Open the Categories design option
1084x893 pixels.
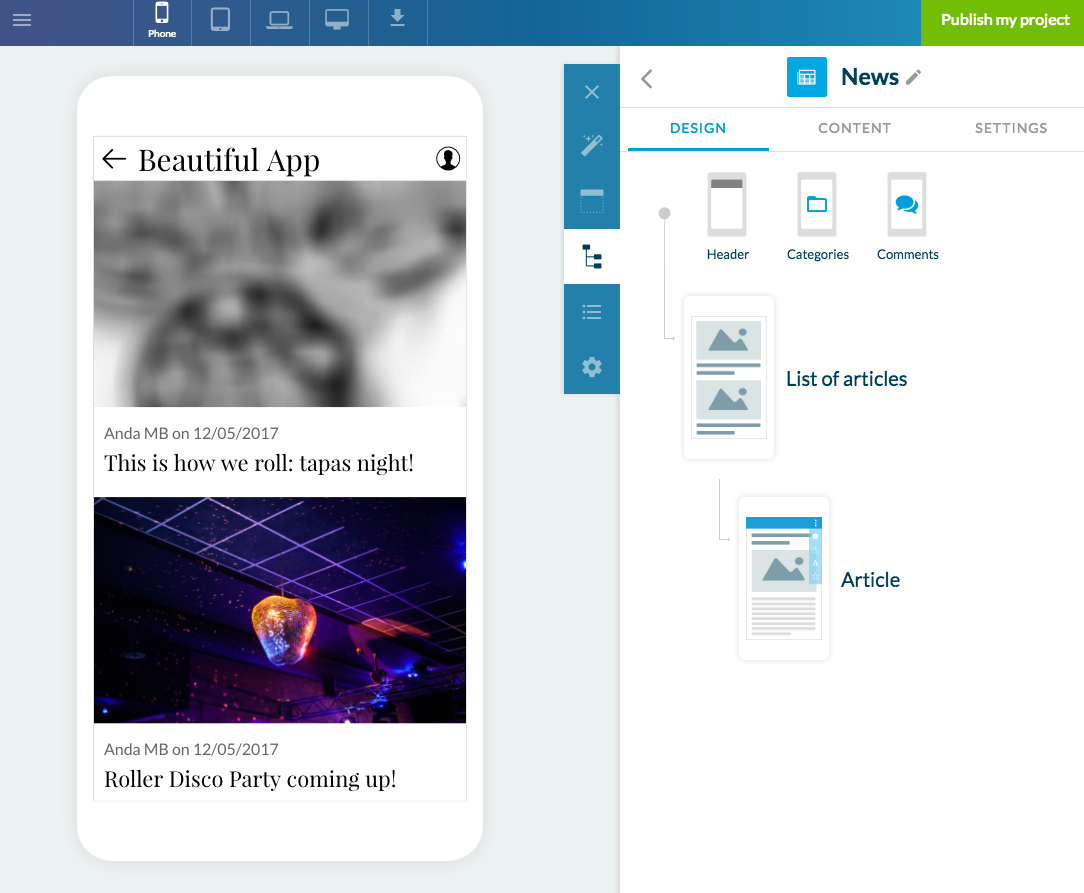pyautogui.click(x=817, y=217)
